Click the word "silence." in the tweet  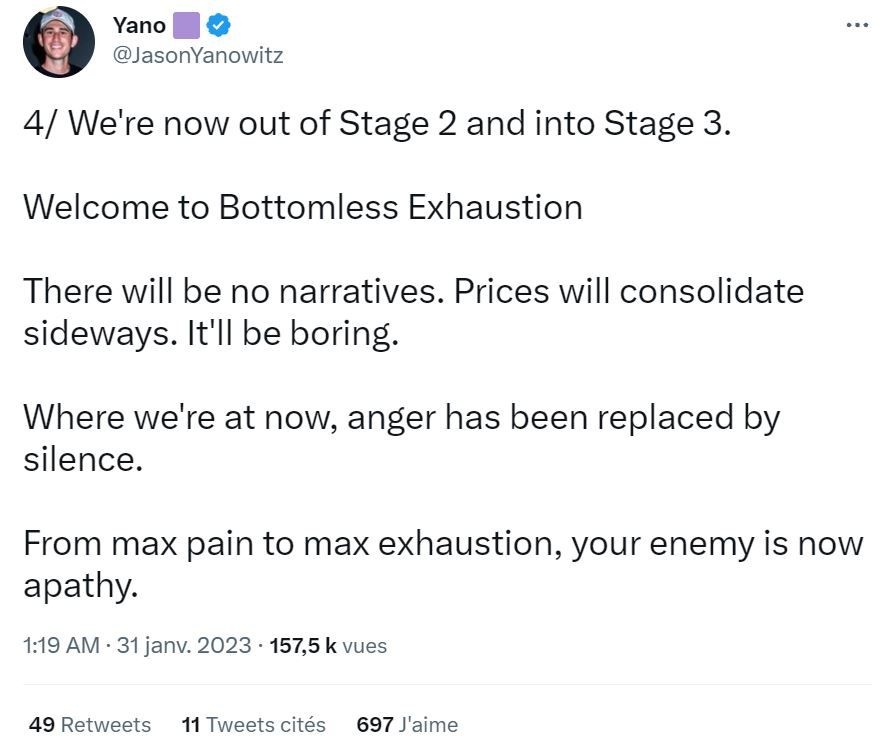[83, 459]
